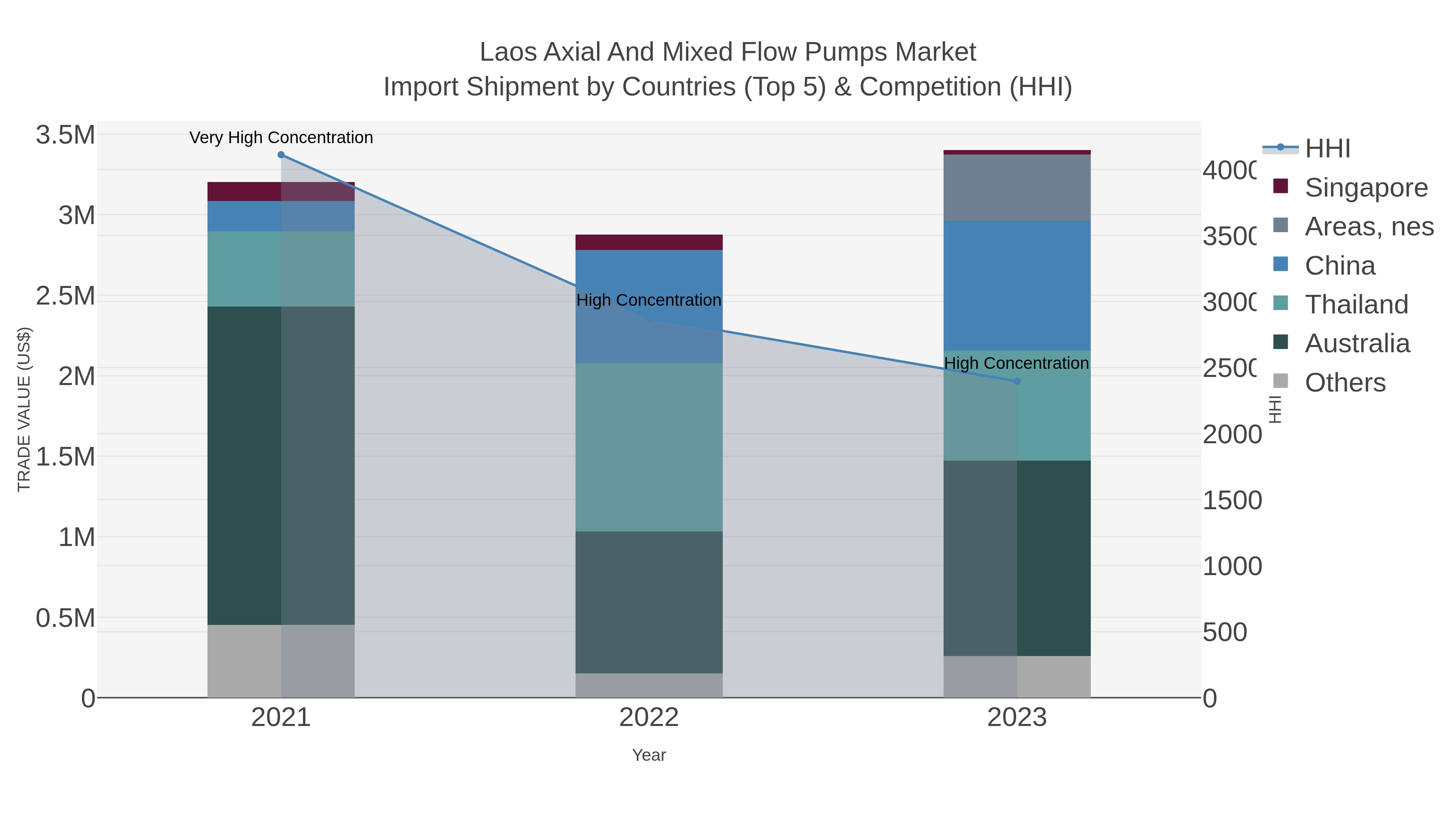Click the vertical HHI right-axis title
Screen dimensions: 1456x819
tap(1275, 409)
